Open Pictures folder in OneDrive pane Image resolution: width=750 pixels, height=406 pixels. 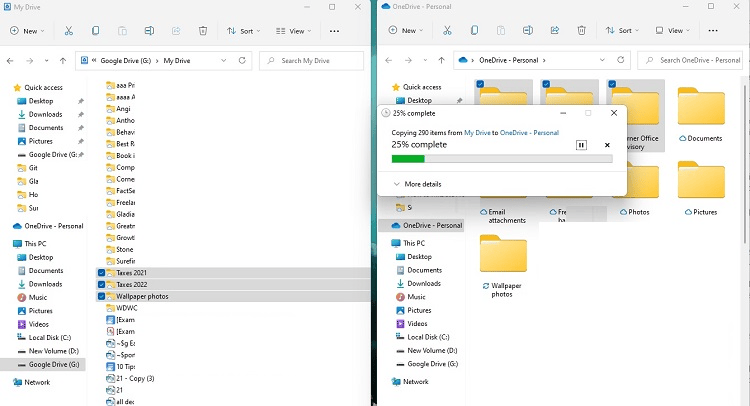701,189
